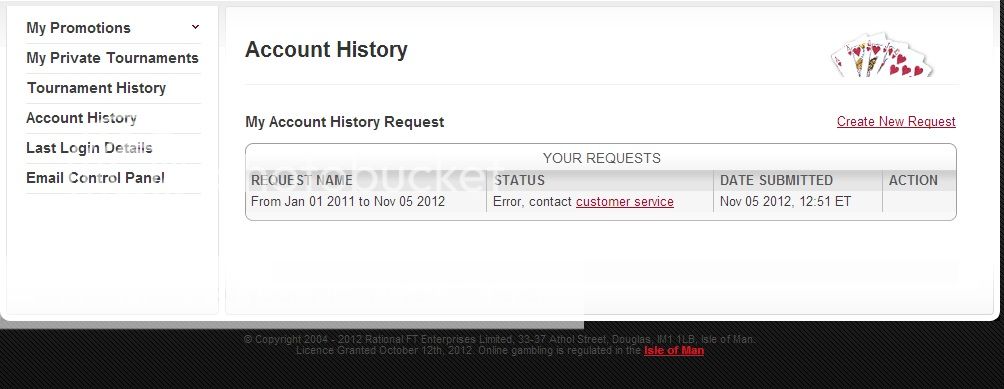Click the playing cards hearts icon
1004x389 pixels.
pyautogui.click(x=881, y=55)
